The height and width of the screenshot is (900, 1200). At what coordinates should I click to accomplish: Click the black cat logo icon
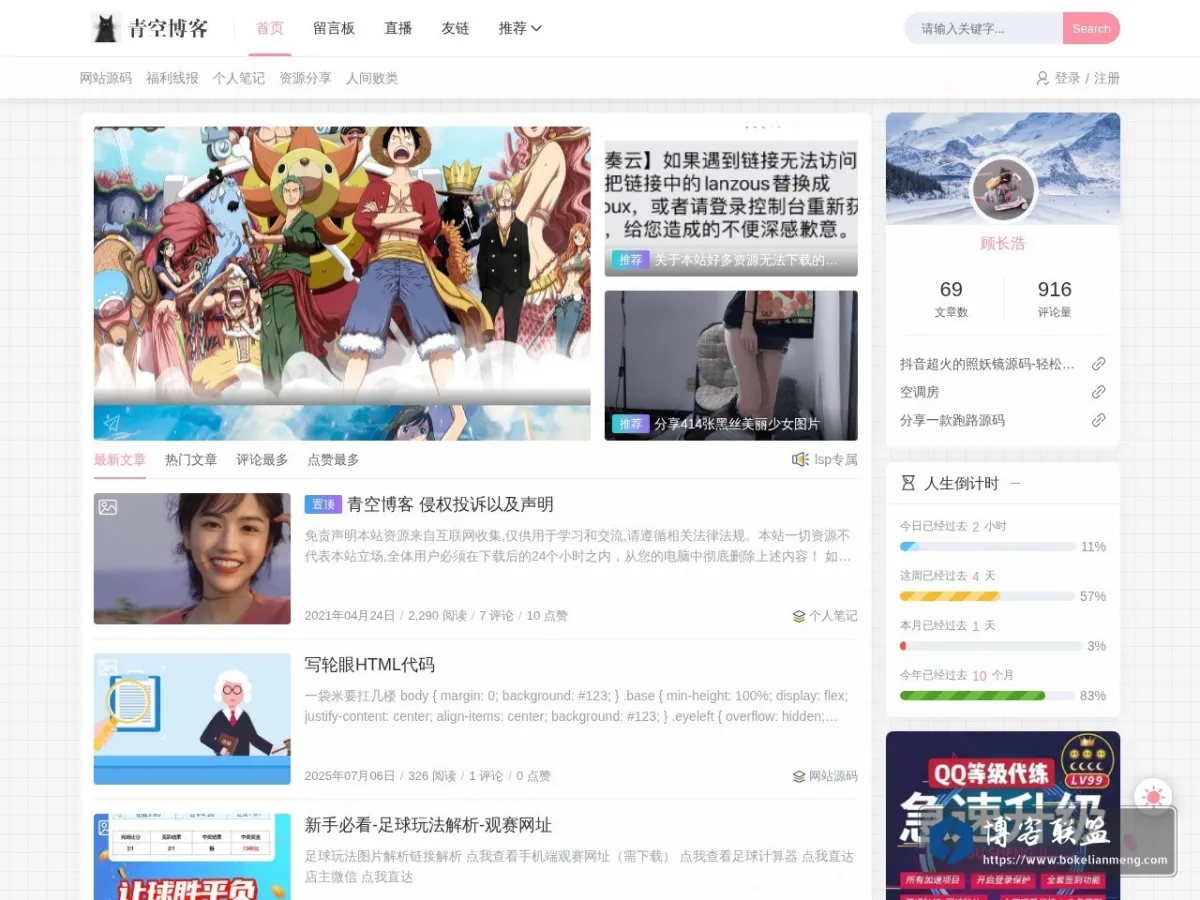pyautogui.click(x=105, y=28)
